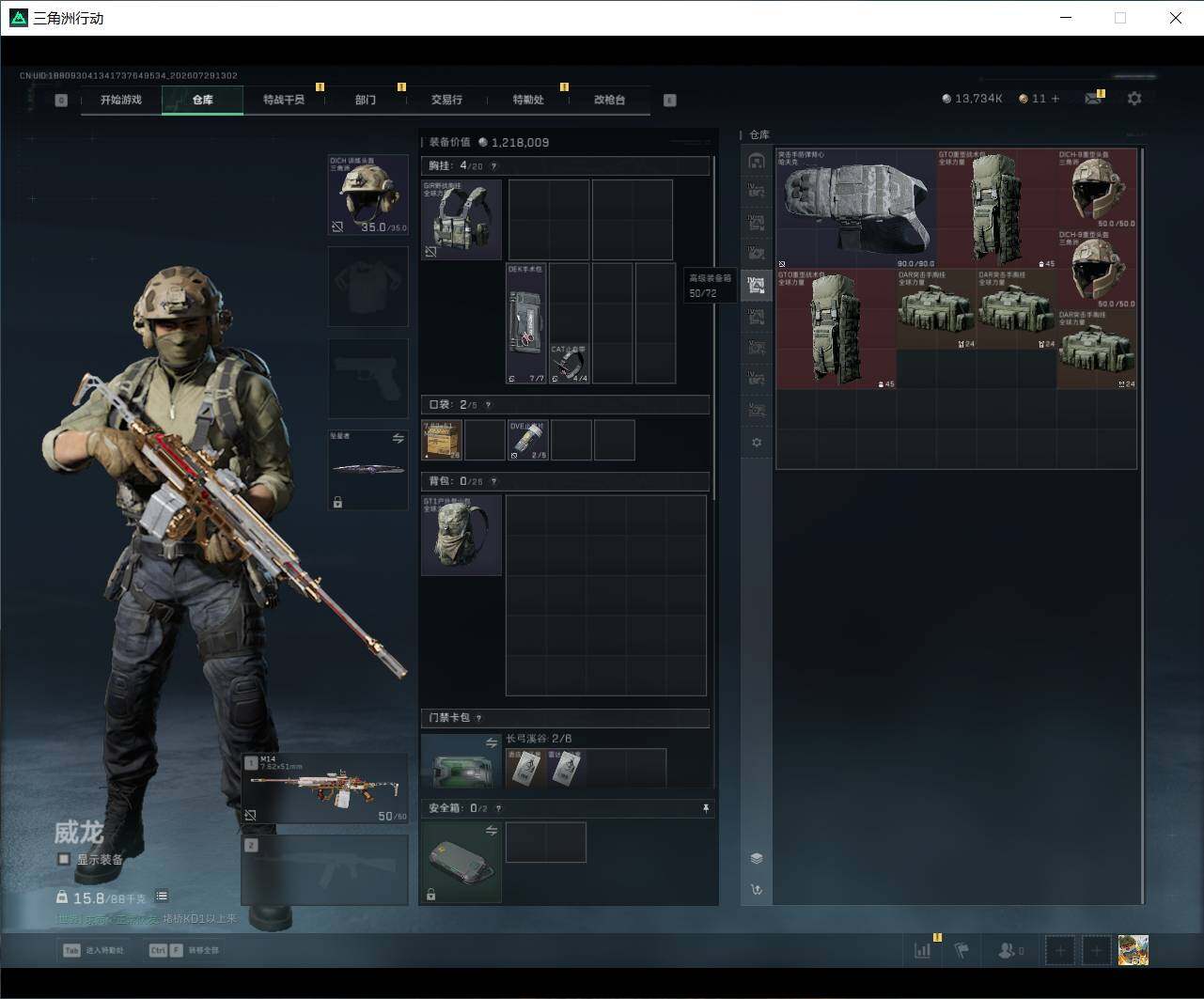
Task: Click the help question mark next to 门禁卡包
Action: click(x=478, y=718)
